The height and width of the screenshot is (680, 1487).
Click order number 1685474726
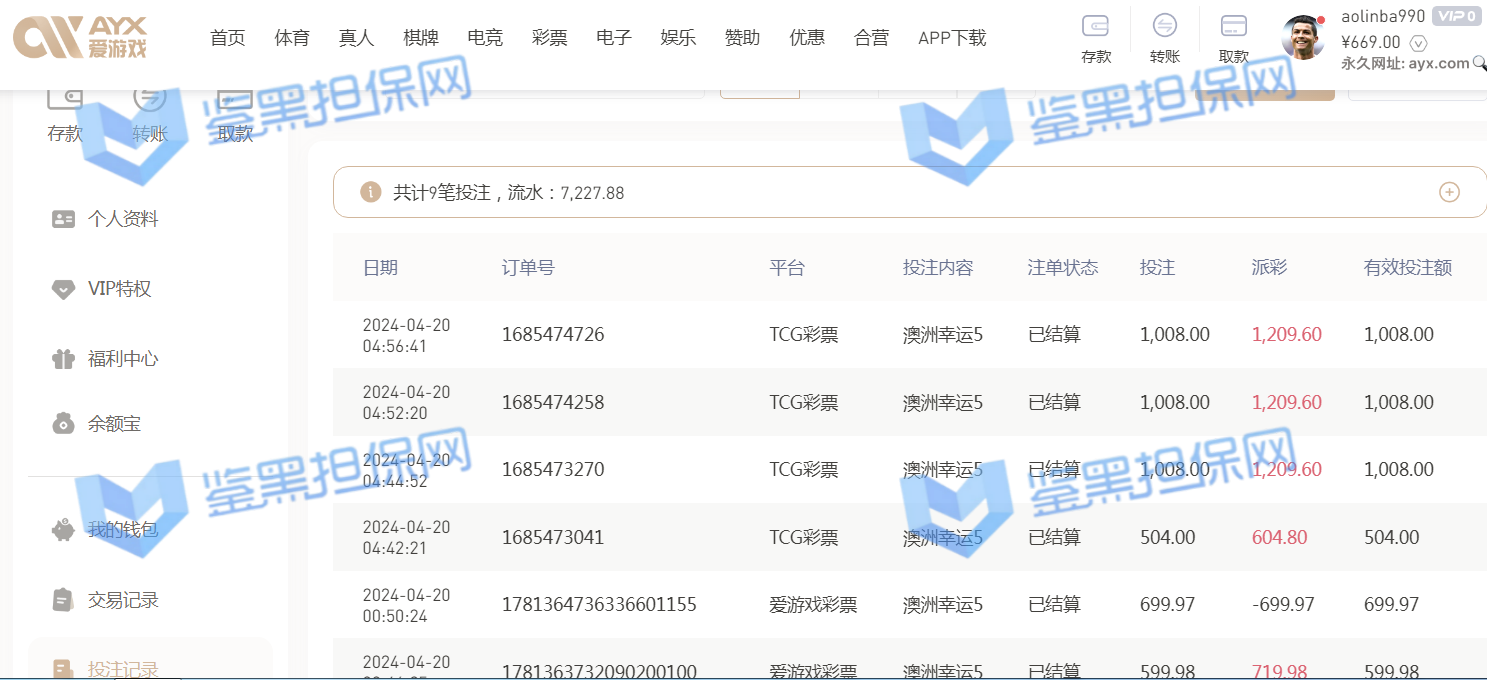tap(553, 335)
